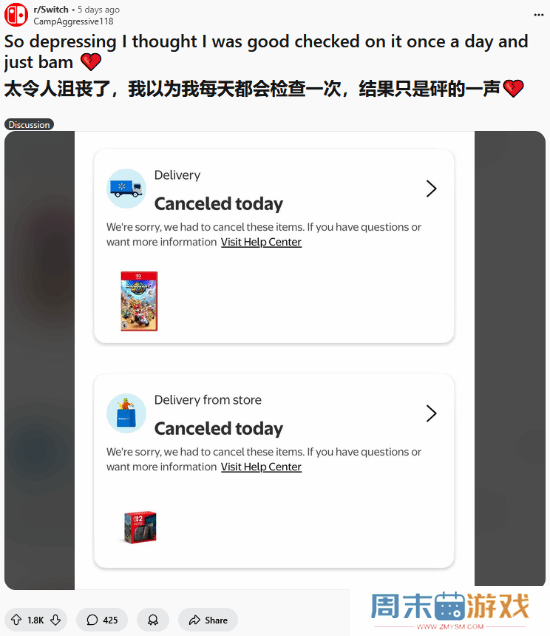Click the second Canceled today heading
Screen dimensions: 550x636
click(x=219, y=429)
